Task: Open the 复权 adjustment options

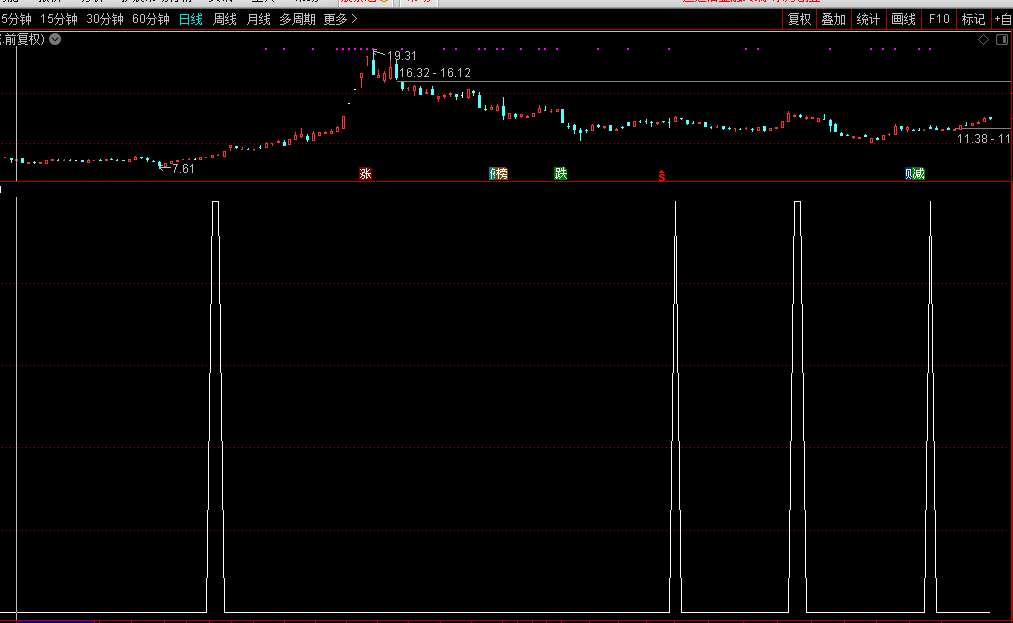Action: (x=799, y=19)
